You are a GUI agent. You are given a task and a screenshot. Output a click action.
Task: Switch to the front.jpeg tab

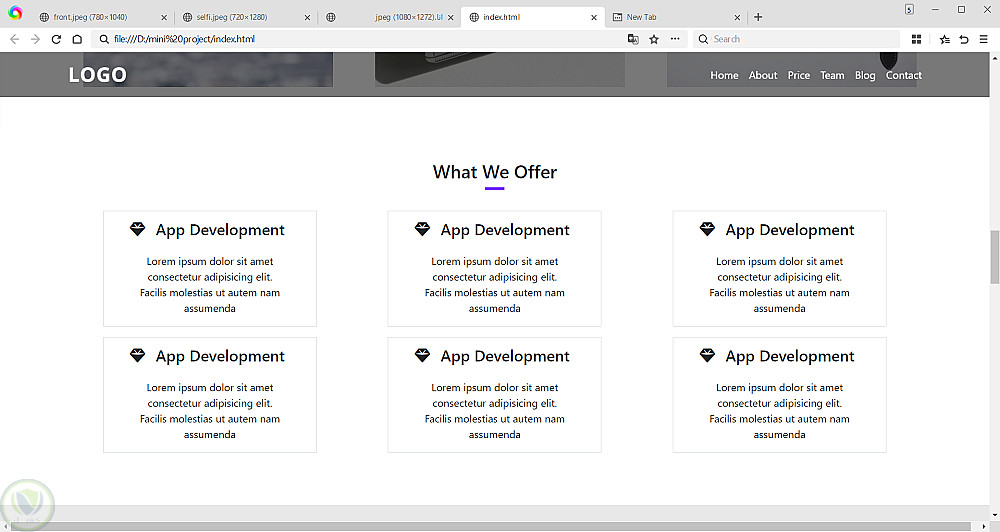[102, 17]
